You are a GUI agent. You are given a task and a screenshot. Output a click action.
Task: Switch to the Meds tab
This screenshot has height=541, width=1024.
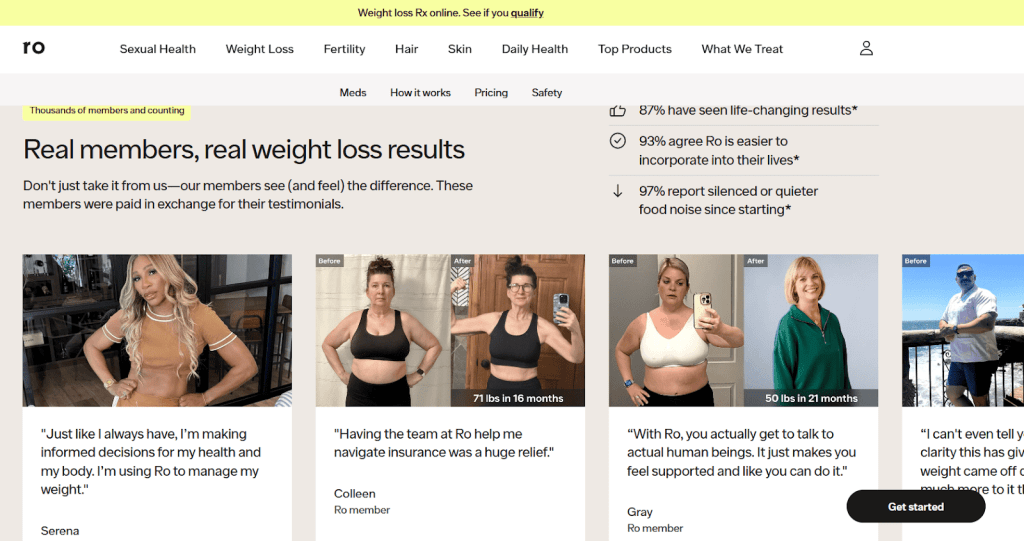click(353, 93)
